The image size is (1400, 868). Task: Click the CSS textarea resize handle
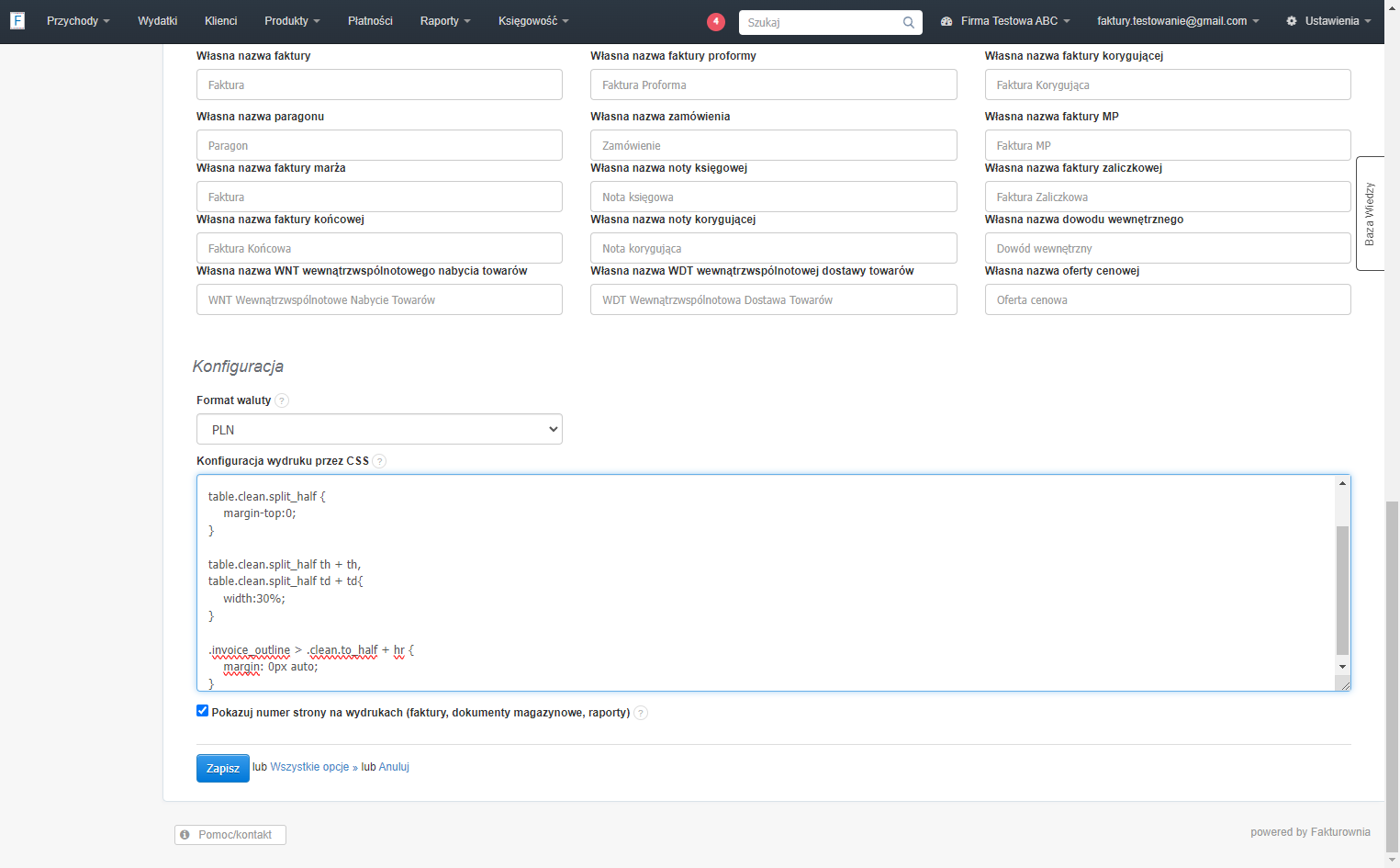1344,684
